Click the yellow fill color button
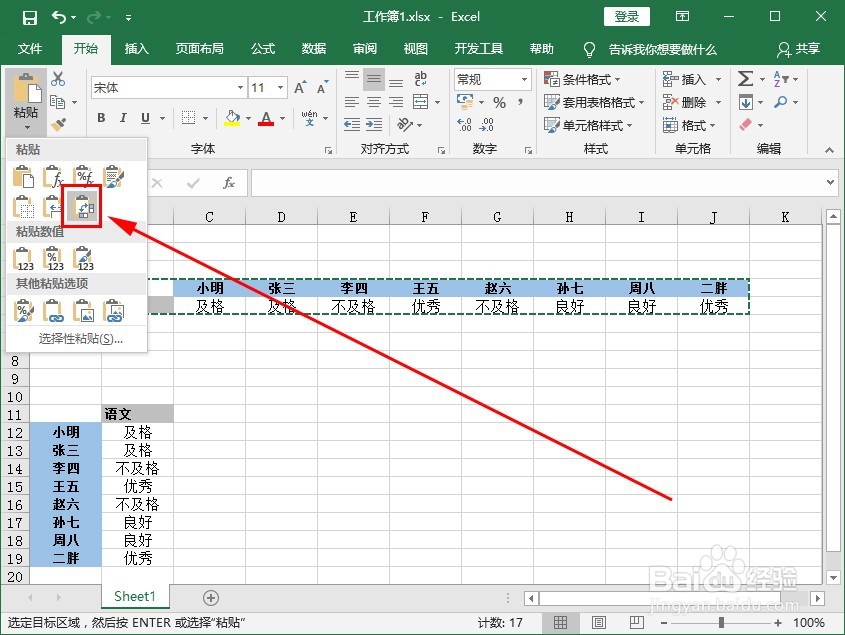Viewport: 845px width, 635px height. point(232,118)
